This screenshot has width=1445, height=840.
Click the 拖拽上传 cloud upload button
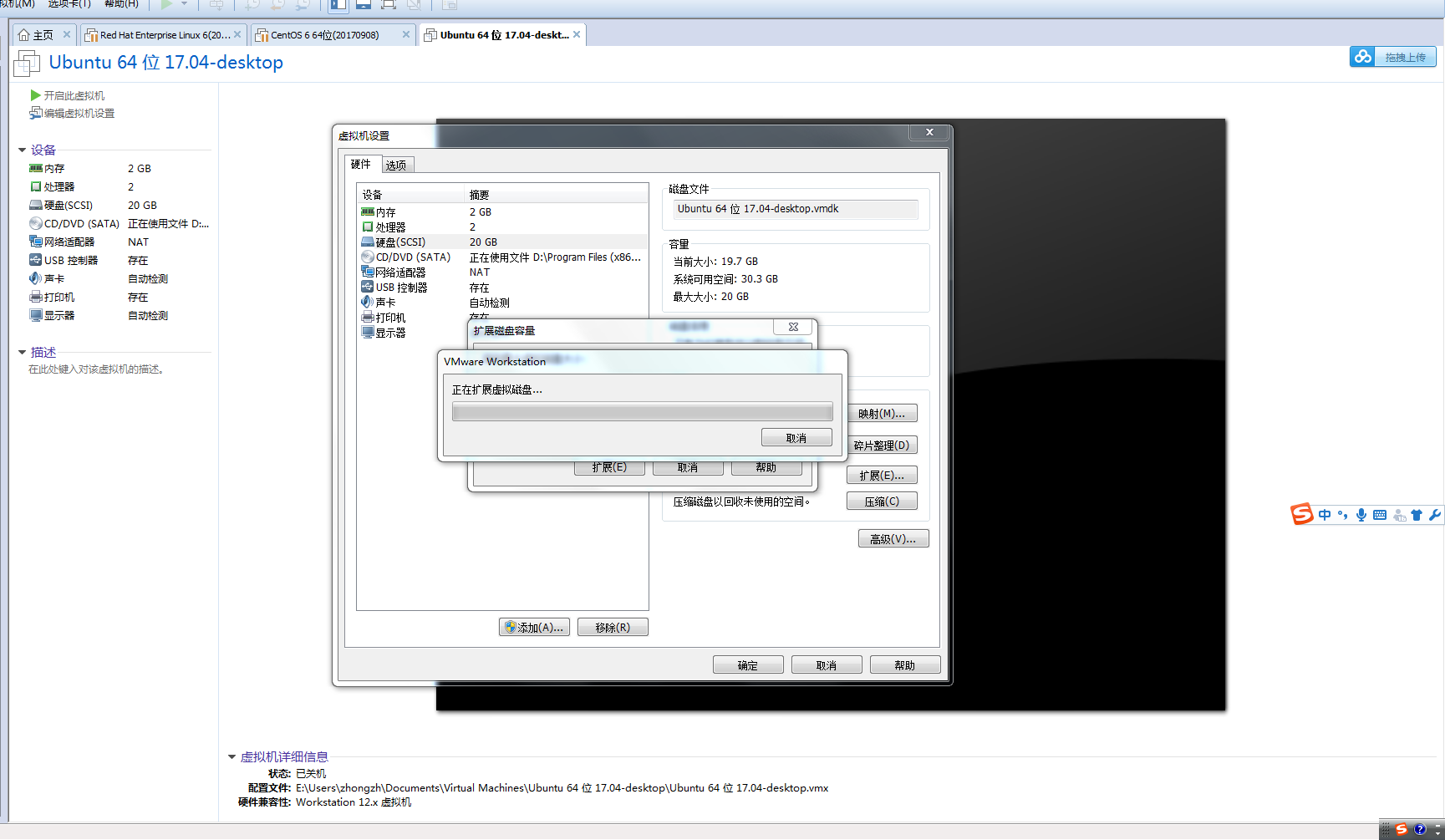[1392, 57]
